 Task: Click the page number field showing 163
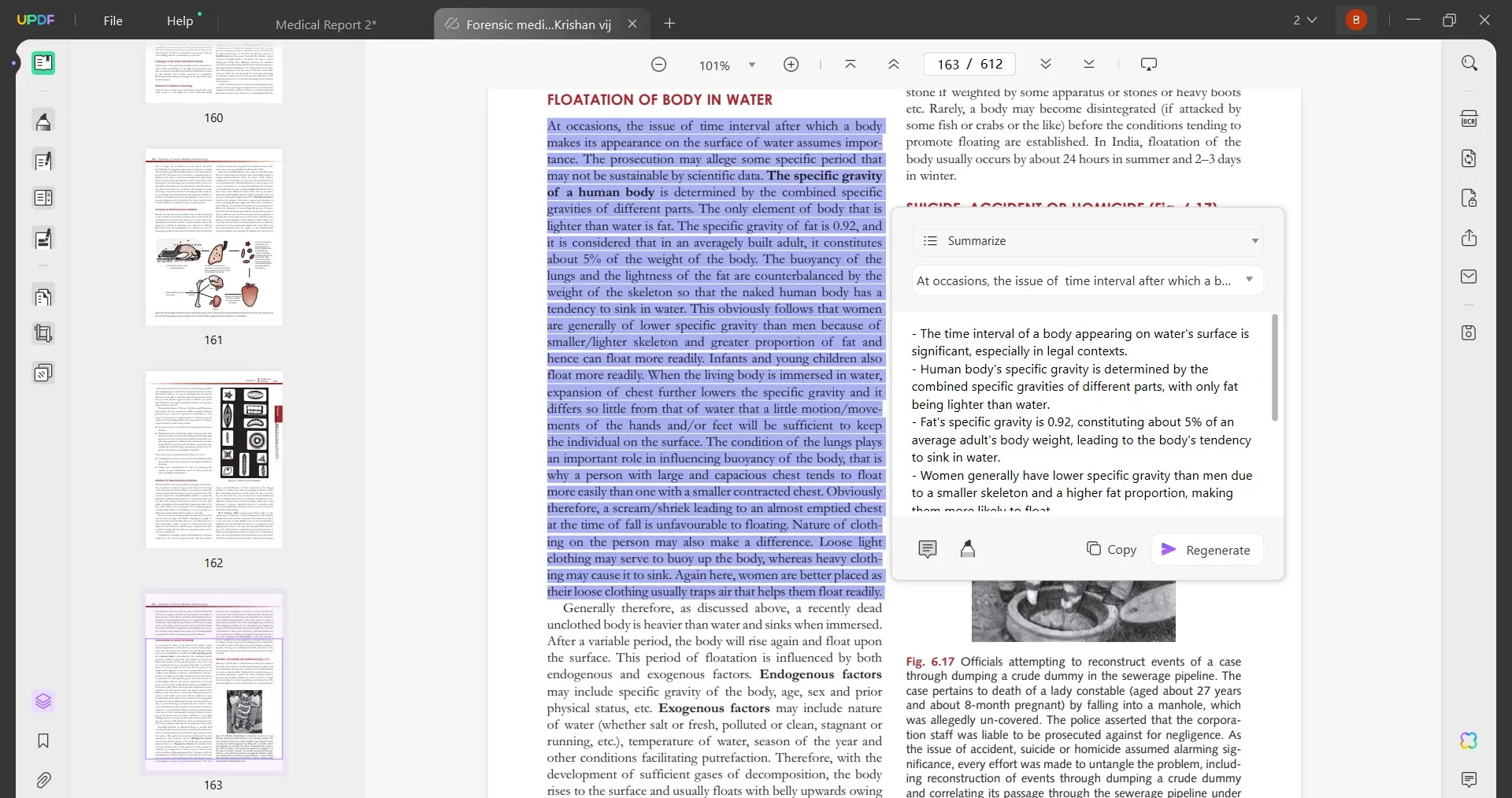pyautogui.click(x=948, y=65)
